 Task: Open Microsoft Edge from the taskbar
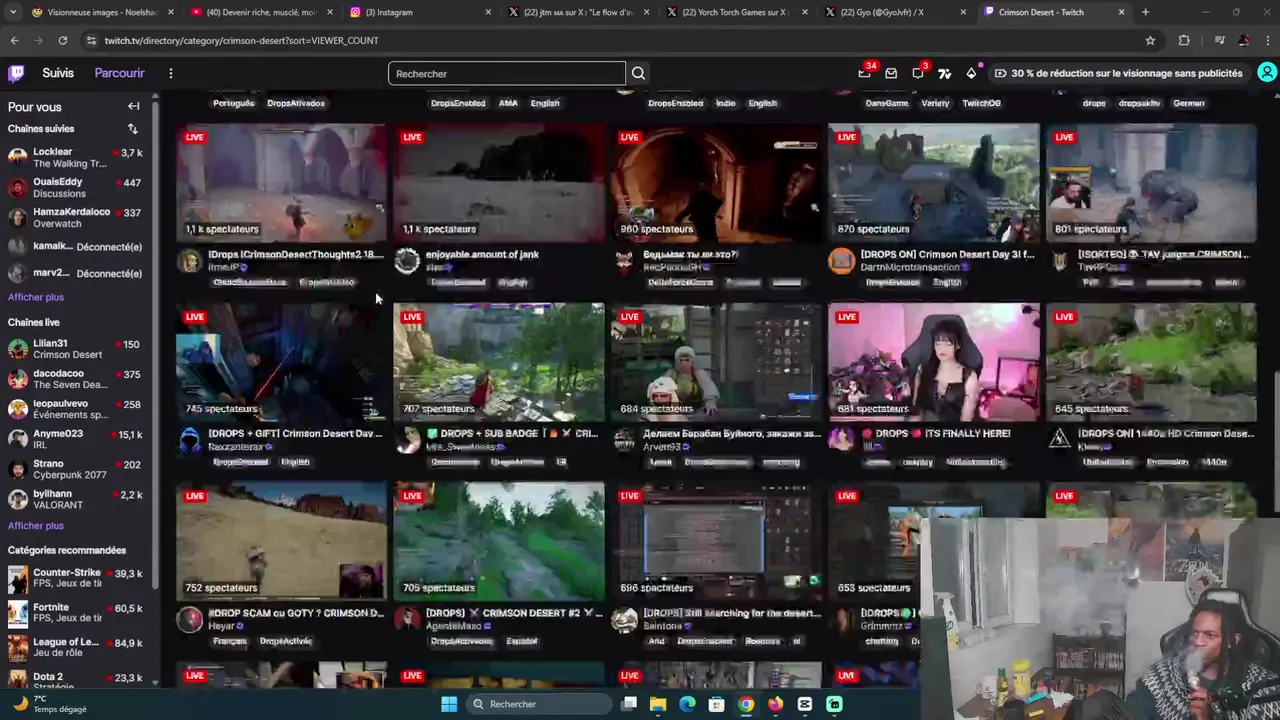pos(687,704)
